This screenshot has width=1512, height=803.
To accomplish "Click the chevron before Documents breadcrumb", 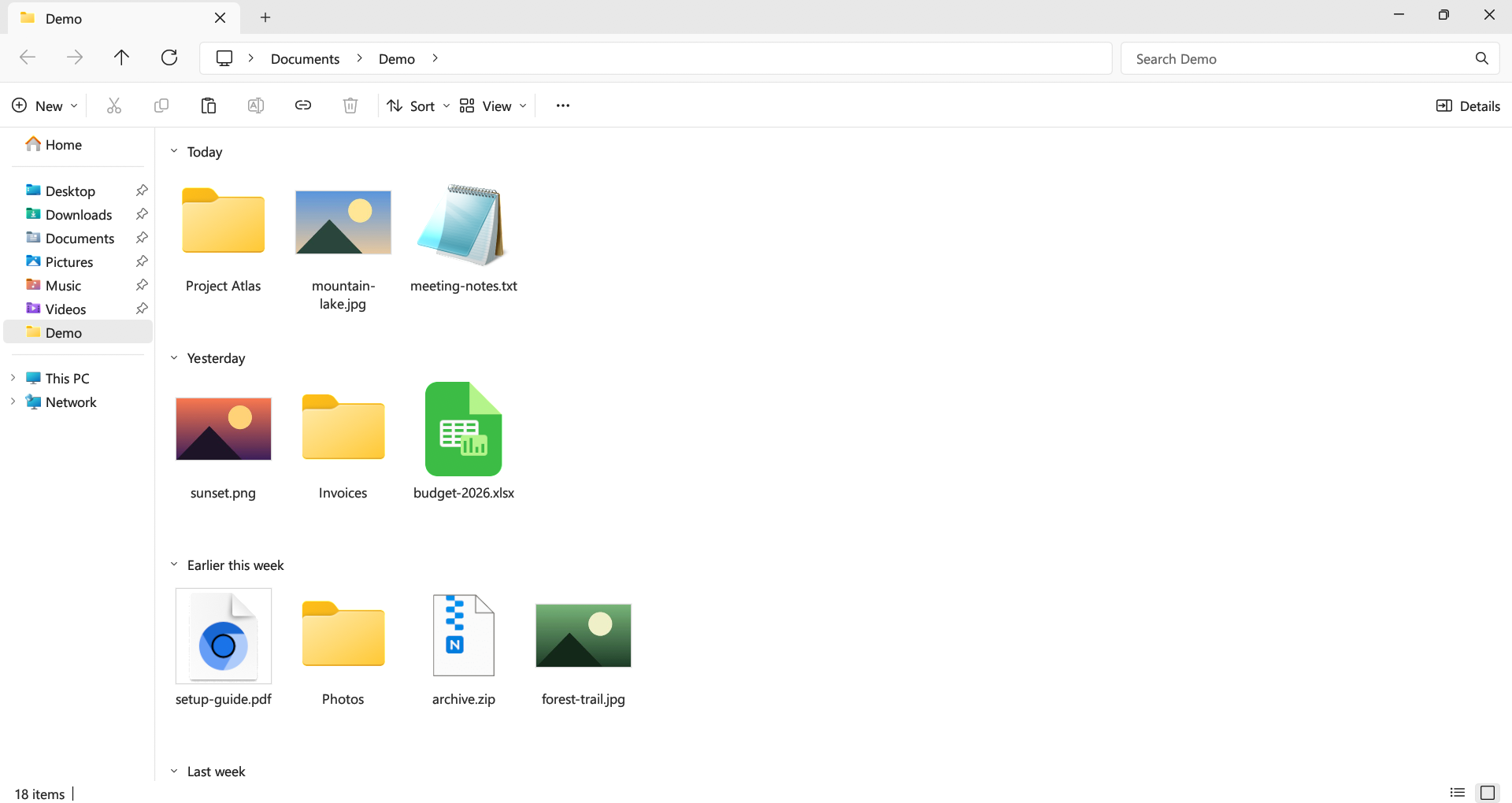I will tap(251, 58).
